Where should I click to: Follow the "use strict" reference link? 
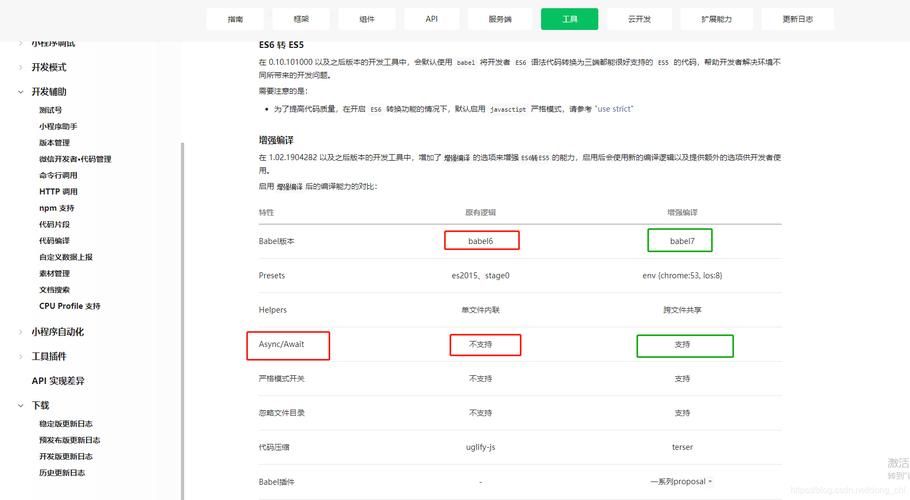(x=614, y=108)
